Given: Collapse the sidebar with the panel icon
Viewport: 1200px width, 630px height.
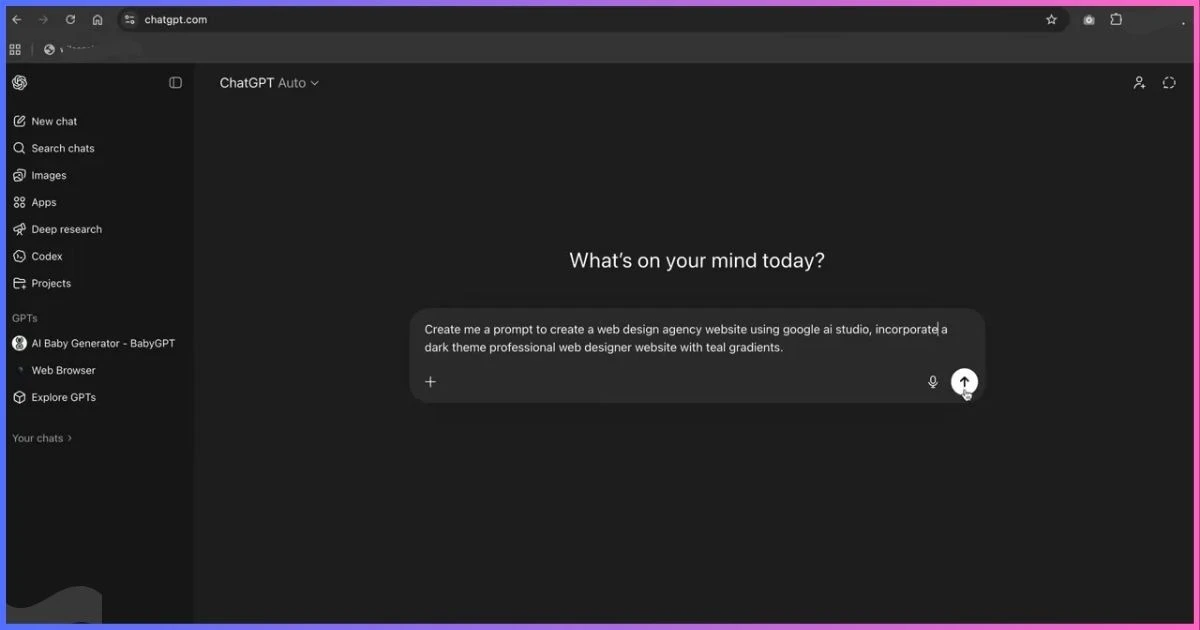Looking at the screenshot, I should [x=176, y=83].
